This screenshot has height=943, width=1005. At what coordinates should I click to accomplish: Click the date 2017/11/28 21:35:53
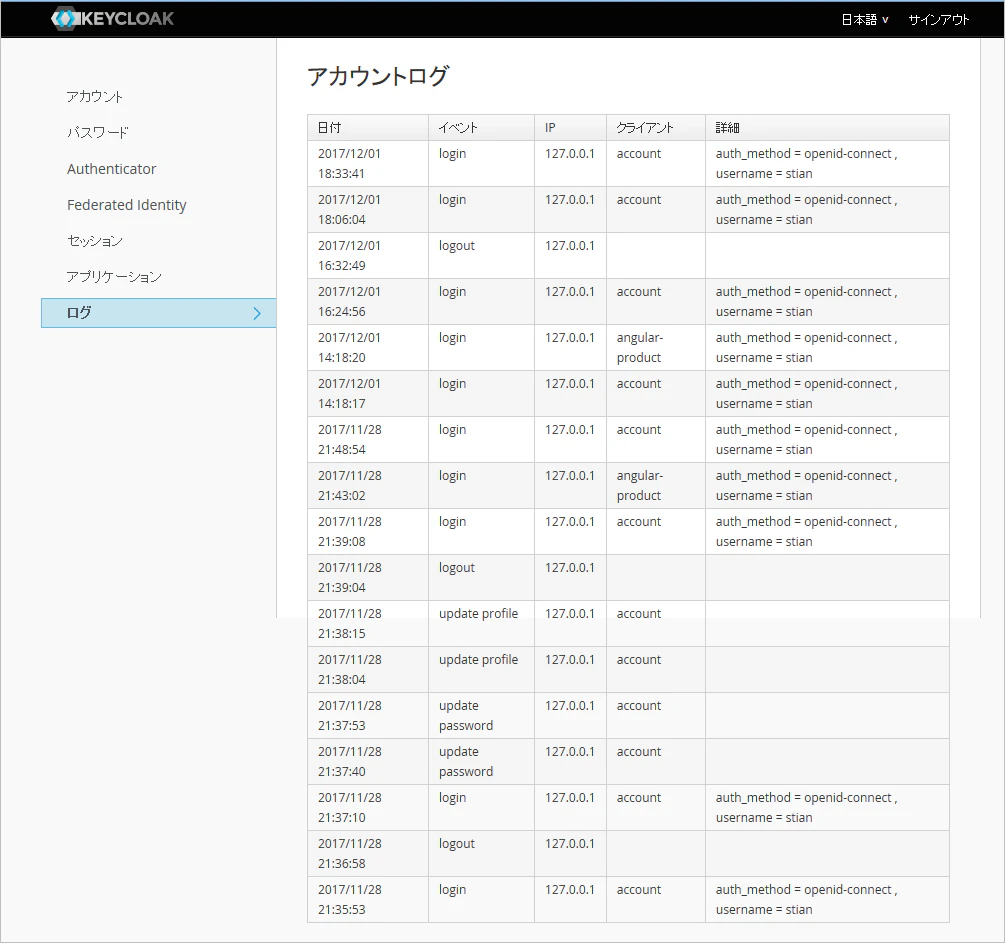(349, 899)
